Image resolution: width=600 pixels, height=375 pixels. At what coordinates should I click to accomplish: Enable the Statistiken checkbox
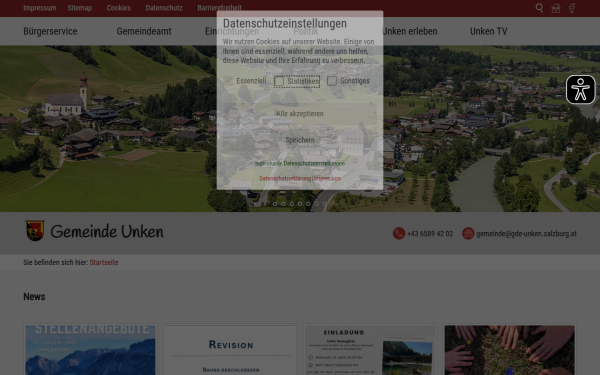tap(279, 81)
